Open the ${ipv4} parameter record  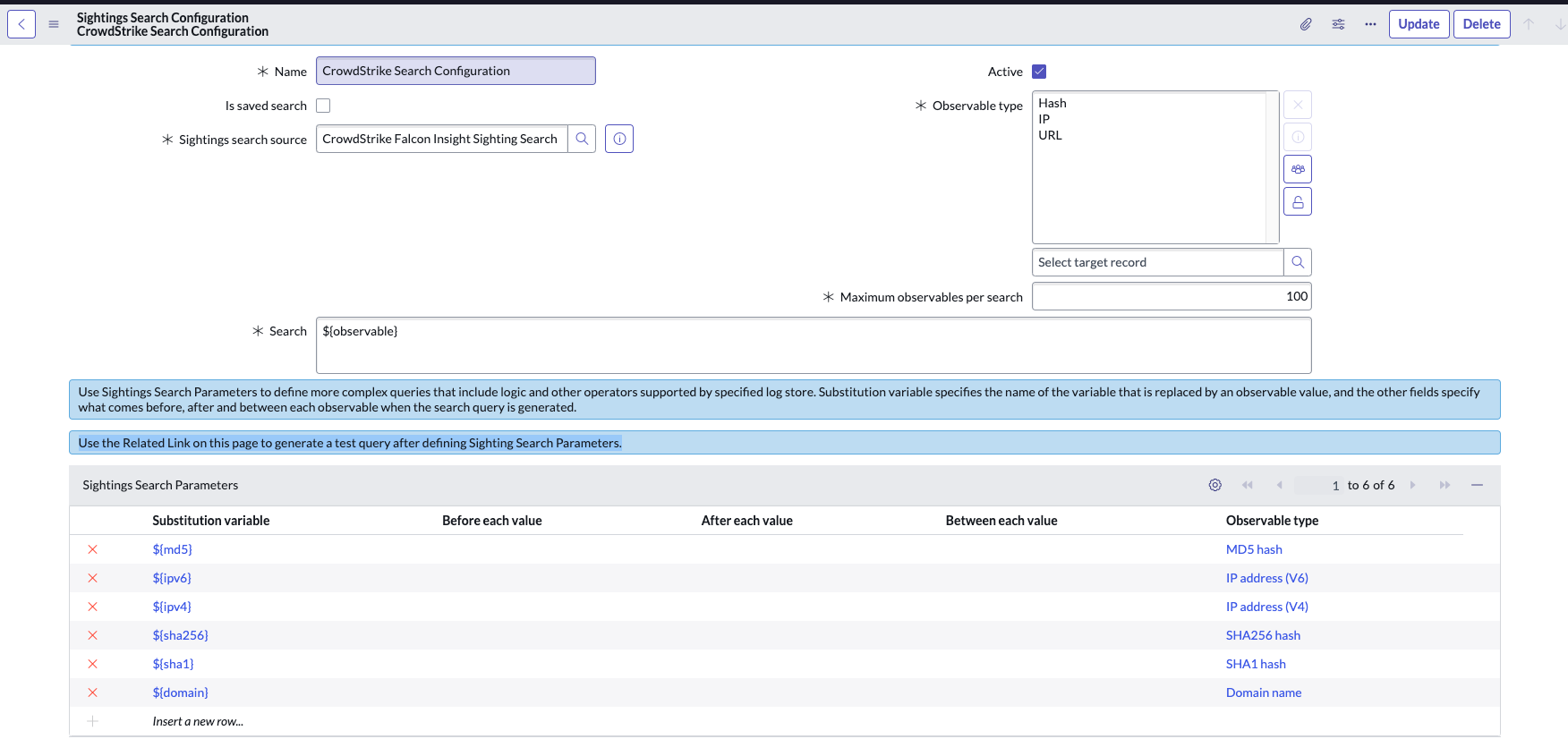click(172, 607)
